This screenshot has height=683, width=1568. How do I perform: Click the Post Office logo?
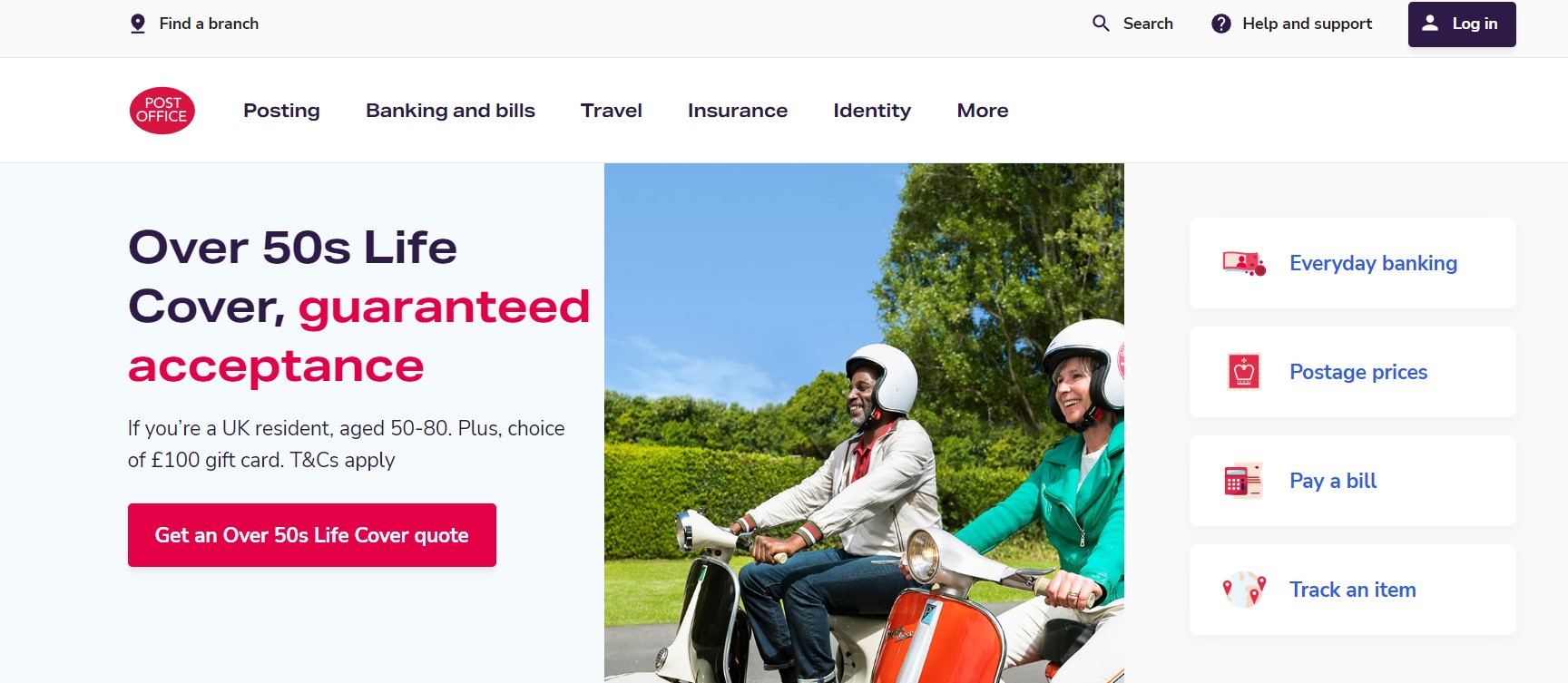[162, 111]
